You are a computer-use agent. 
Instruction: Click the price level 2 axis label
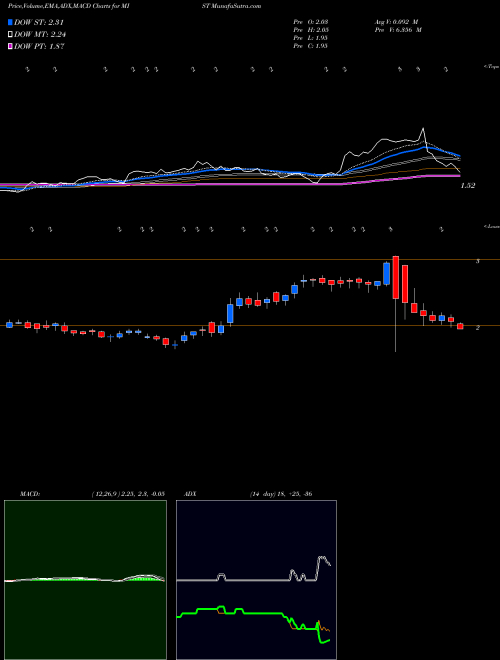[477, 327]
